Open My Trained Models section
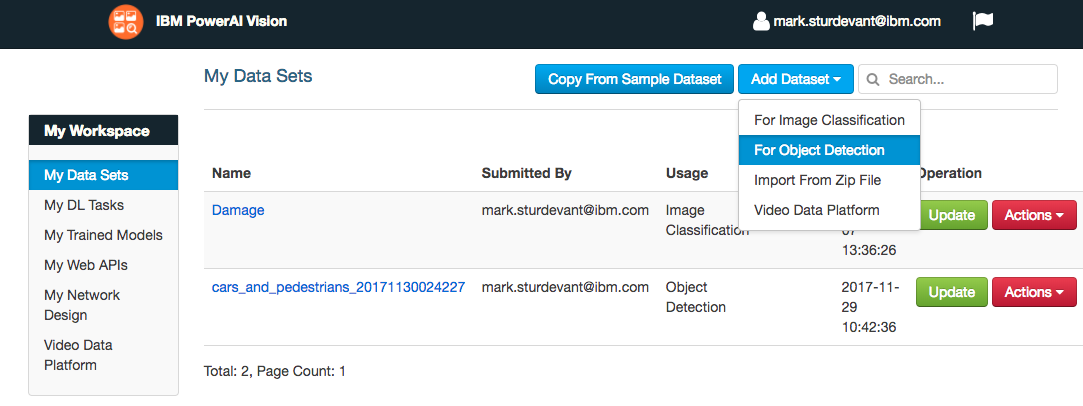Viewport: 1083px width, 406px height. (x=103, y=235)
